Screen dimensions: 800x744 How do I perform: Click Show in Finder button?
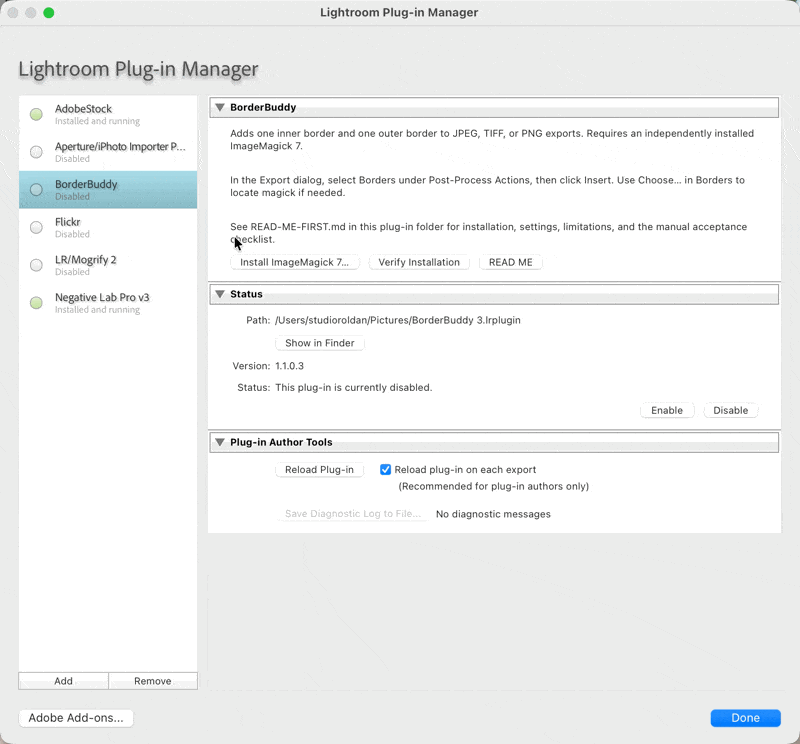pos(320,343)
